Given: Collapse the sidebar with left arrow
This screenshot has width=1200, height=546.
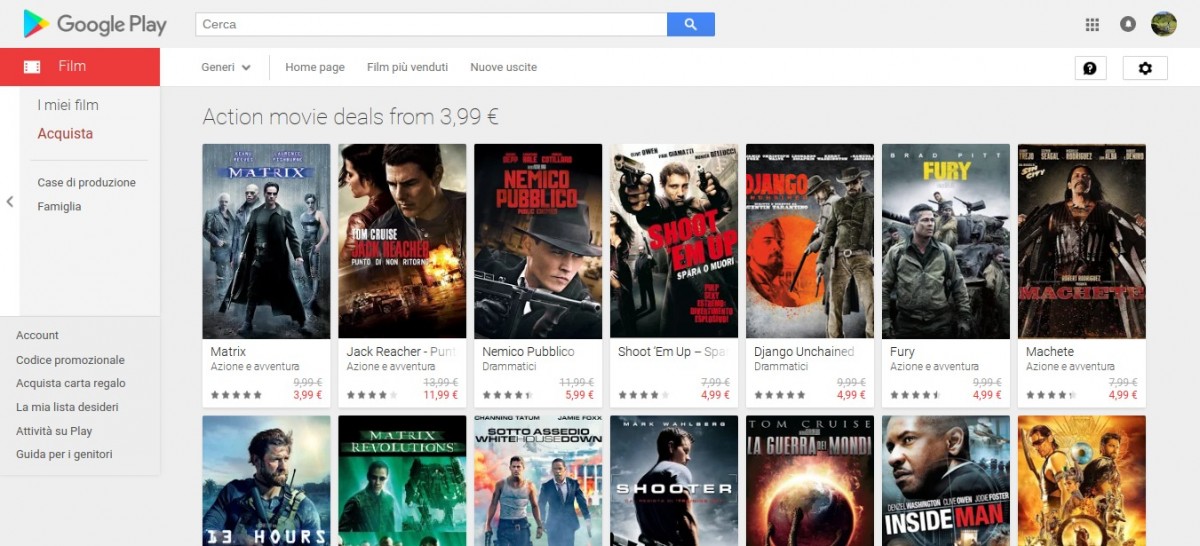Looking at the screenshot, I should (x=10, y=202).
